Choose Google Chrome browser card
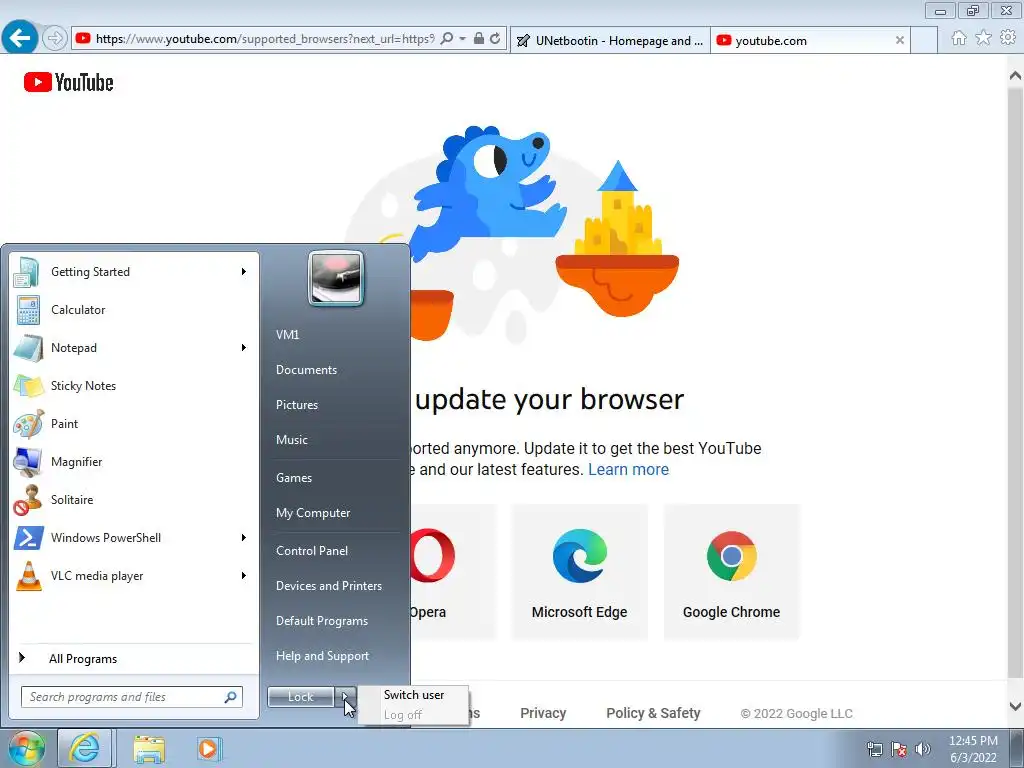 pos(731,572)
